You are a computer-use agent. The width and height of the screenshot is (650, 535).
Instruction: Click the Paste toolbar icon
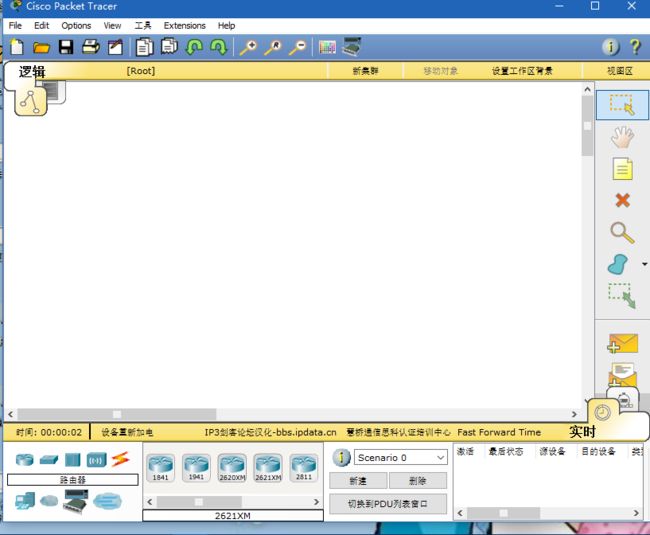[x=169, y=46]
